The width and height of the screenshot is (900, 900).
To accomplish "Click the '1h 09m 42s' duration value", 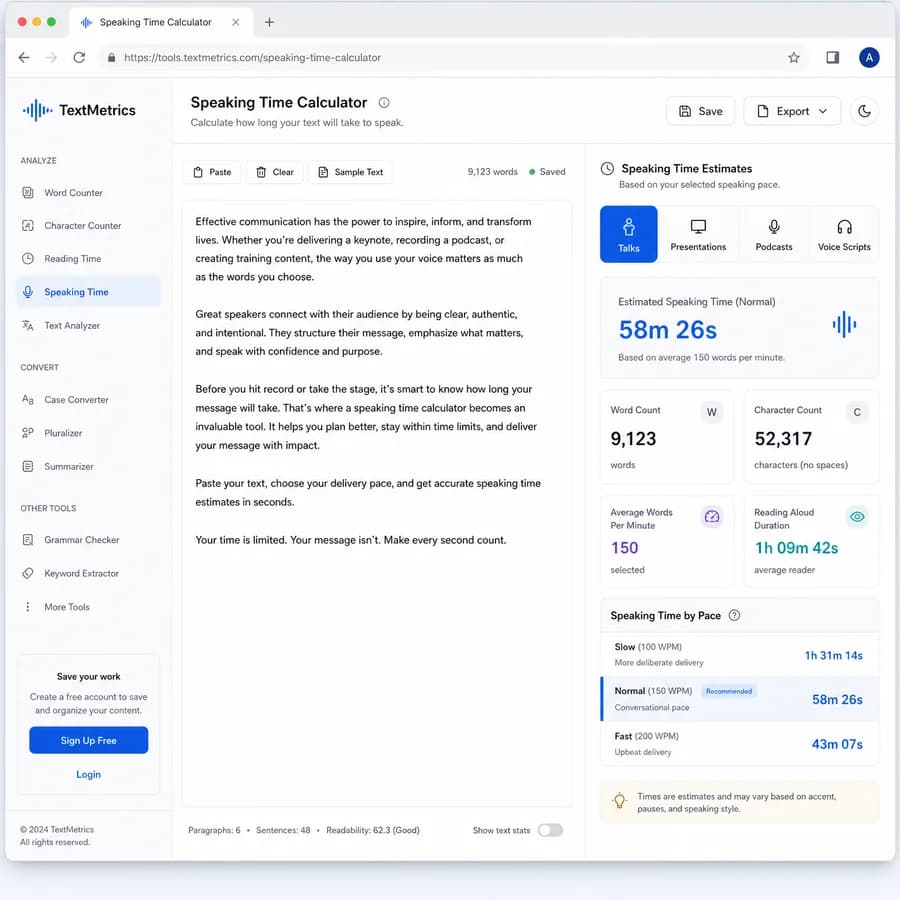I will tap(796, 548).
